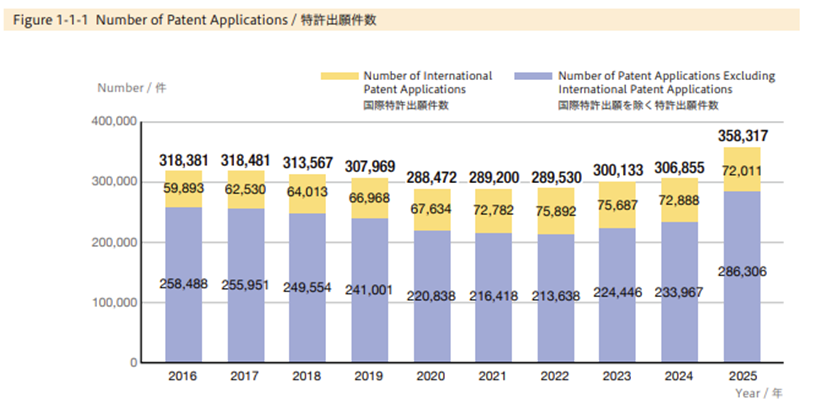
Task: Click the 'Year / 年' x-axis title
Action: click(x=759, y=393)
